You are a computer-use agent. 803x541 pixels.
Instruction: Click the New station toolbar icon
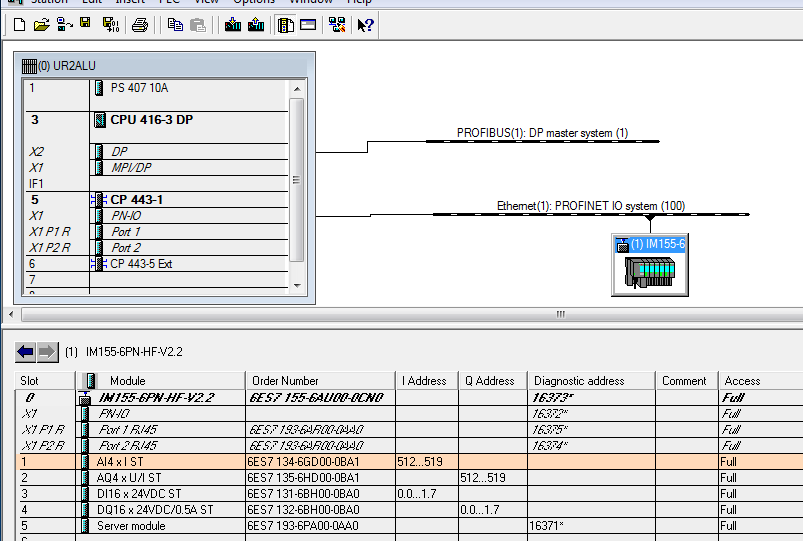pyautogui.click(x=18, y=24)
